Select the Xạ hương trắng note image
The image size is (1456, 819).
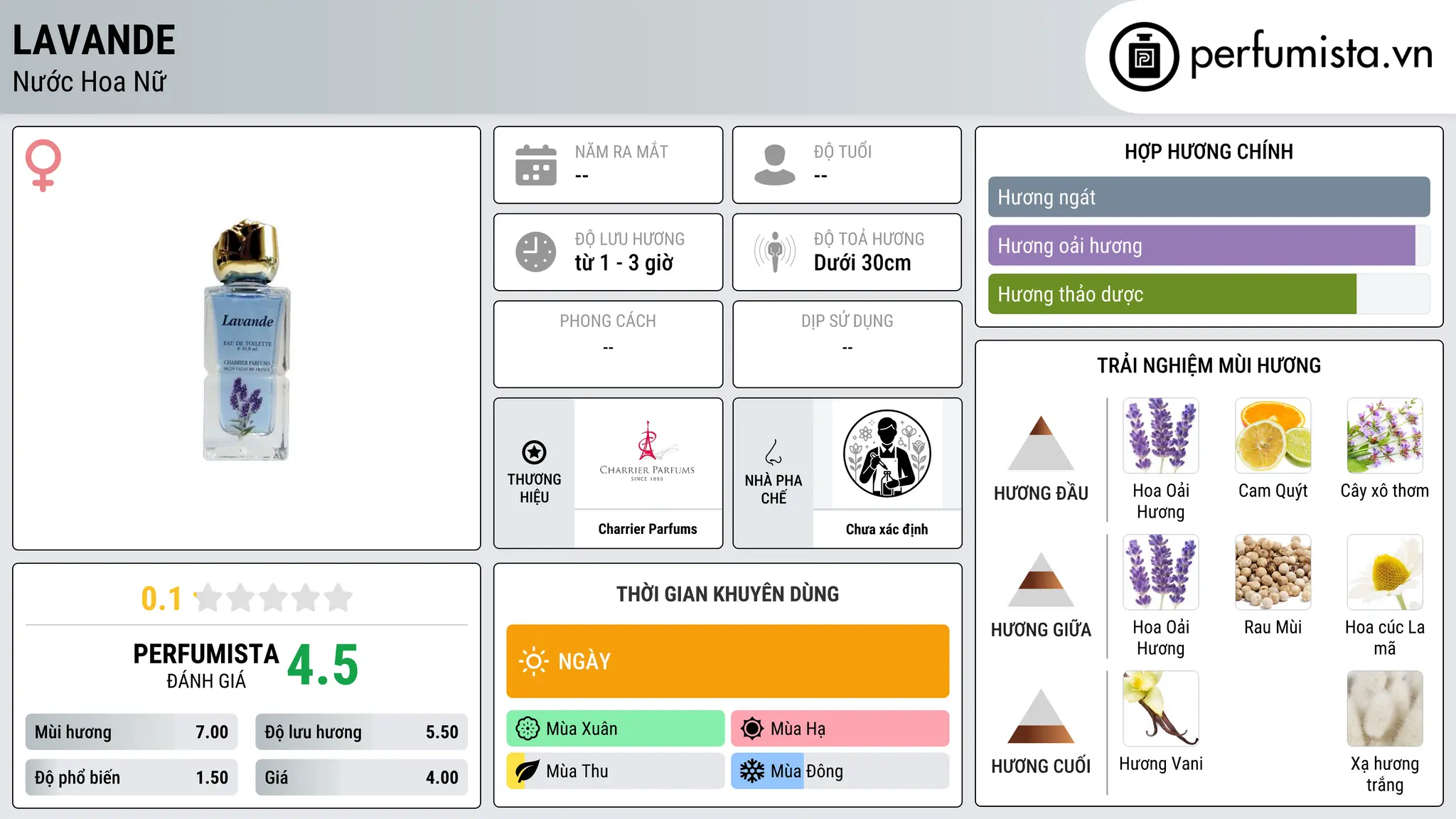[x=1385, y=709]
